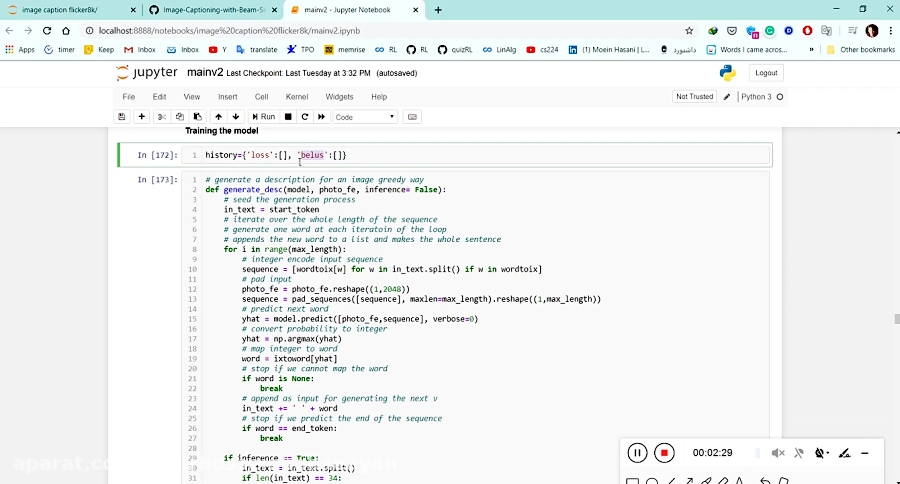Paste cells below icon

[197, 117]
